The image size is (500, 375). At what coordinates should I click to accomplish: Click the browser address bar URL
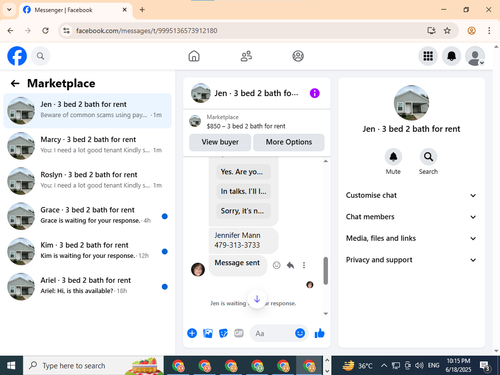pos(147,31)
